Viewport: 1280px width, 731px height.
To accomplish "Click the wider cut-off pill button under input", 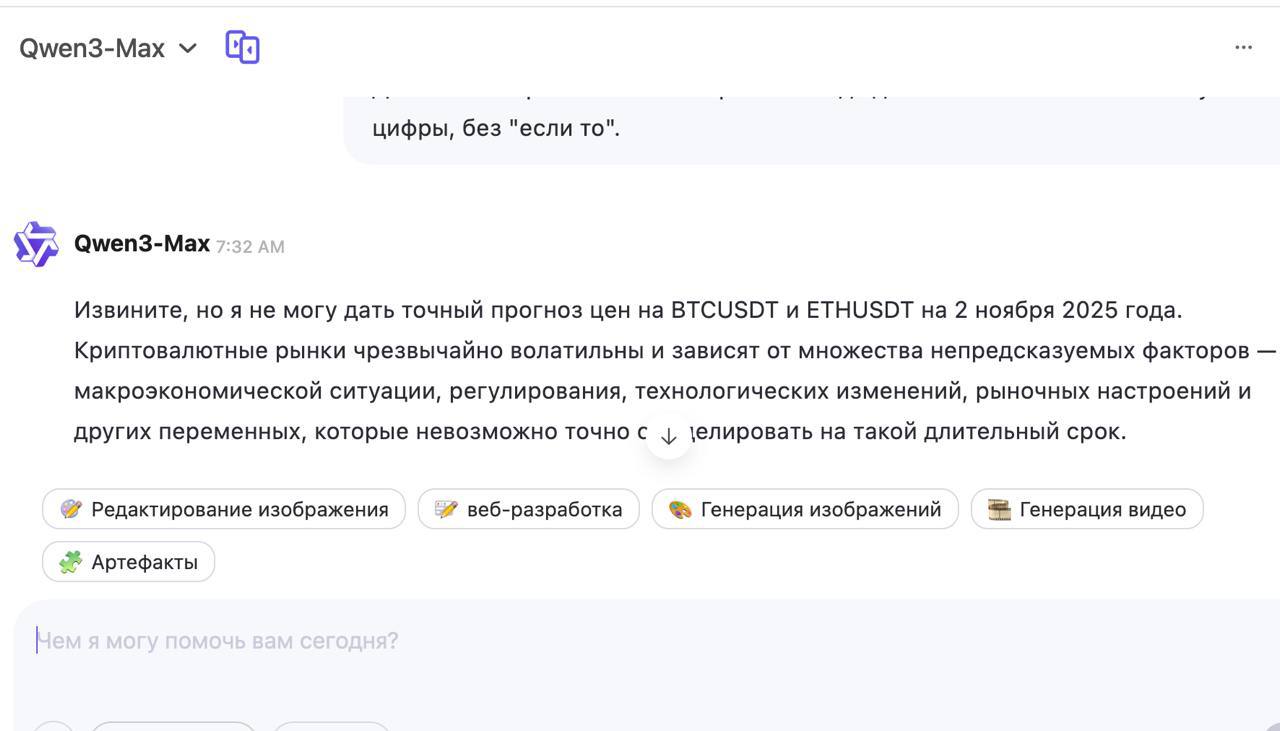I will (x=174, y=726).
